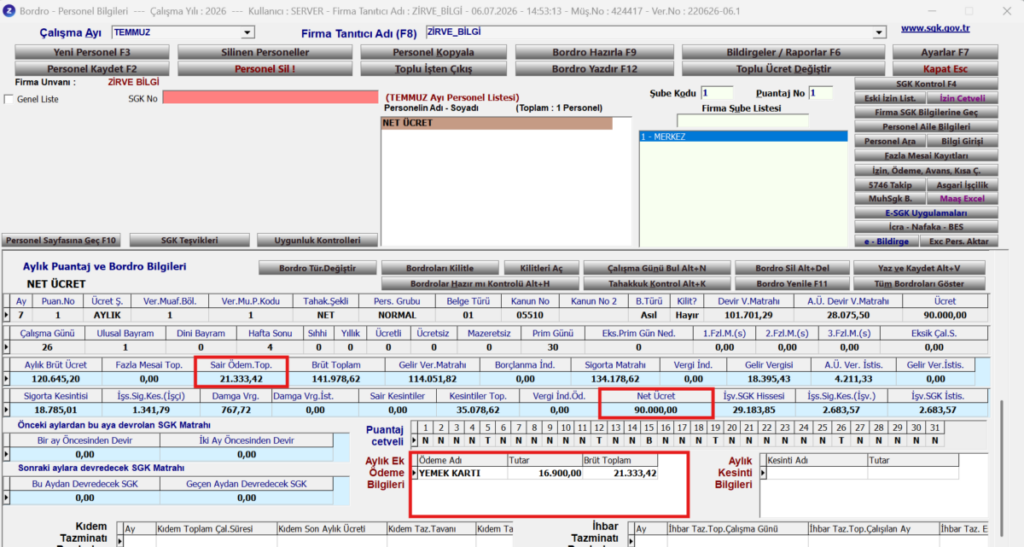Click the Zirve app icon in title bar
This screenshot has height=547, width=1024.
coord(8,11)
